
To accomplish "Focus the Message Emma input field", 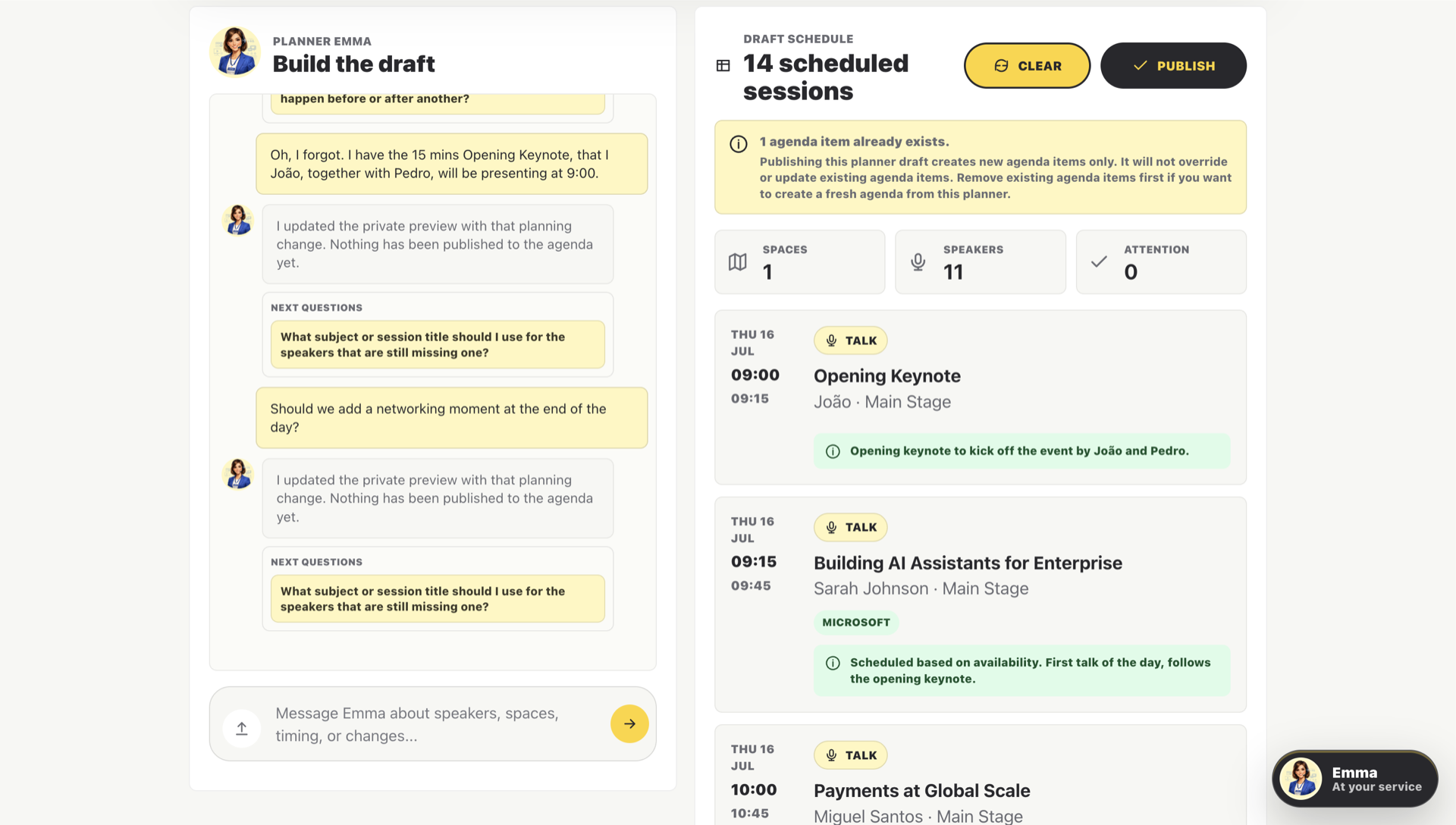I will 433,724.
